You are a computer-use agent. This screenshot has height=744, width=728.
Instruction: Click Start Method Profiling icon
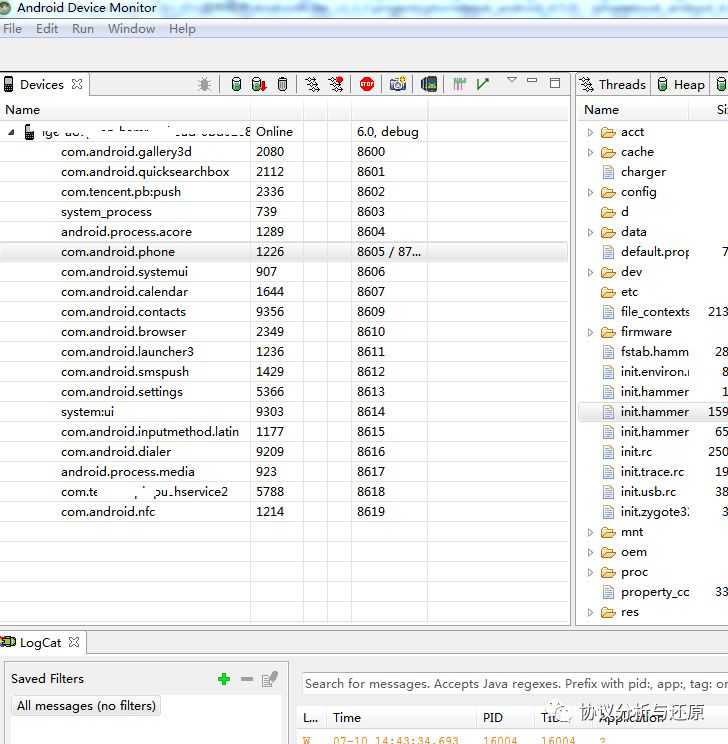336,84
